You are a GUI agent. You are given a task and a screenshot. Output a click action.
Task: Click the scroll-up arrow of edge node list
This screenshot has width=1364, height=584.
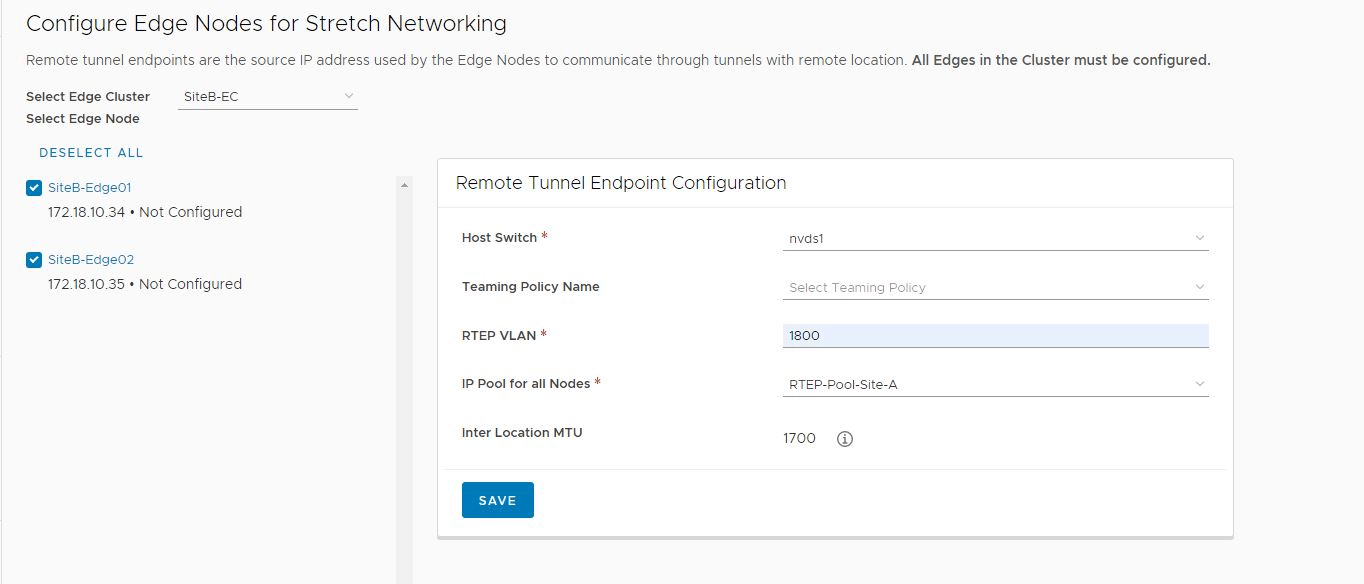click(404, 185)
